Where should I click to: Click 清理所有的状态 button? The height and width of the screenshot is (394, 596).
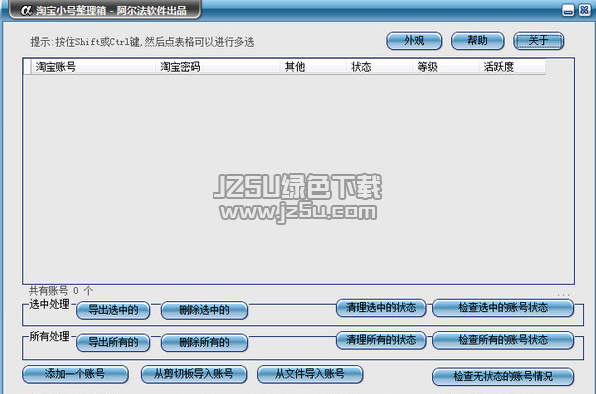tap(381, 340)
